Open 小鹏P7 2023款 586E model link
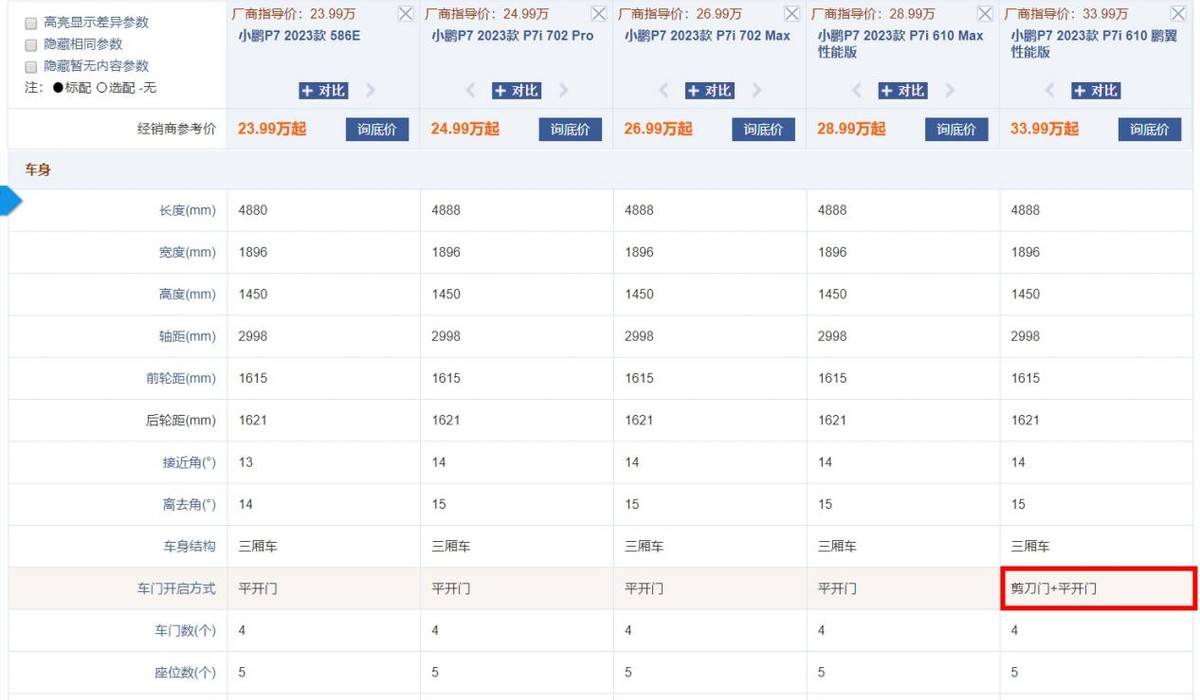The image size is (1200, 700). (x=300, y=35)
